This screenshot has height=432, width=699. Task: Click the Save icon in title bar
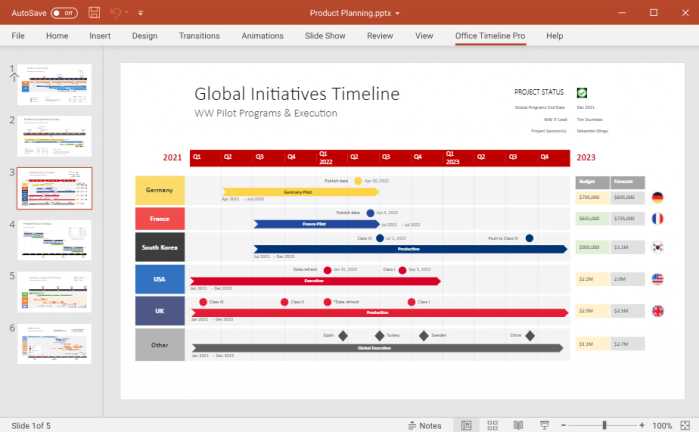pos(94,13)
